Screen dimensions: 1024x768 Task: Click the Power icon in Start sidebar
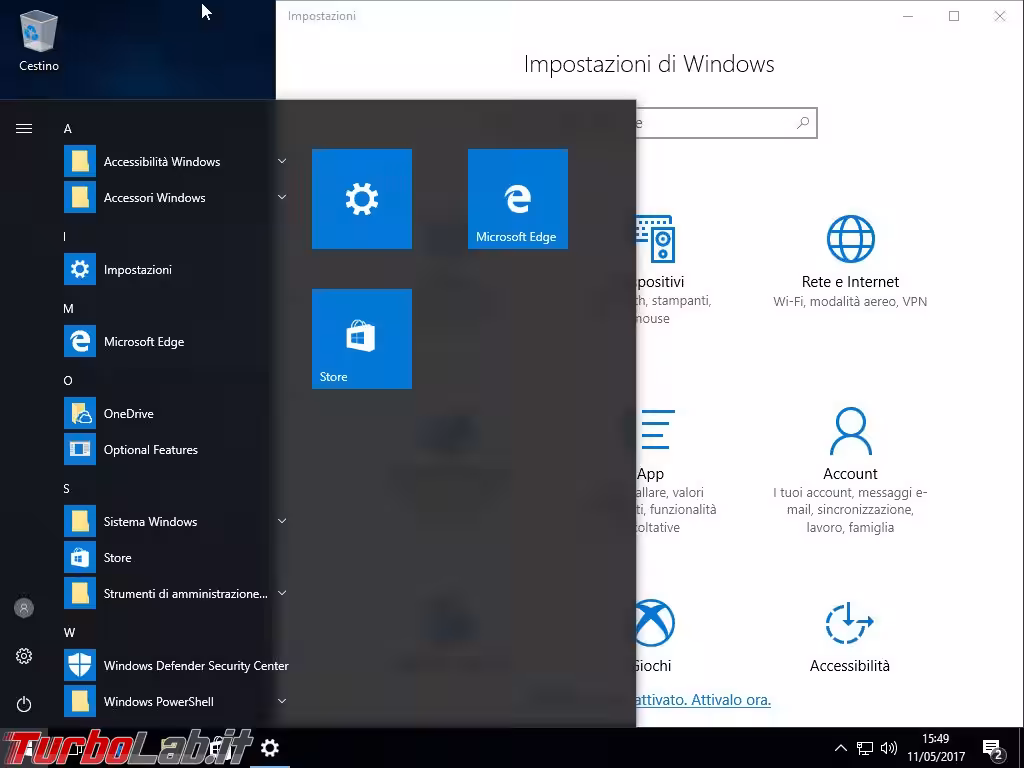[x=24, y=704]
